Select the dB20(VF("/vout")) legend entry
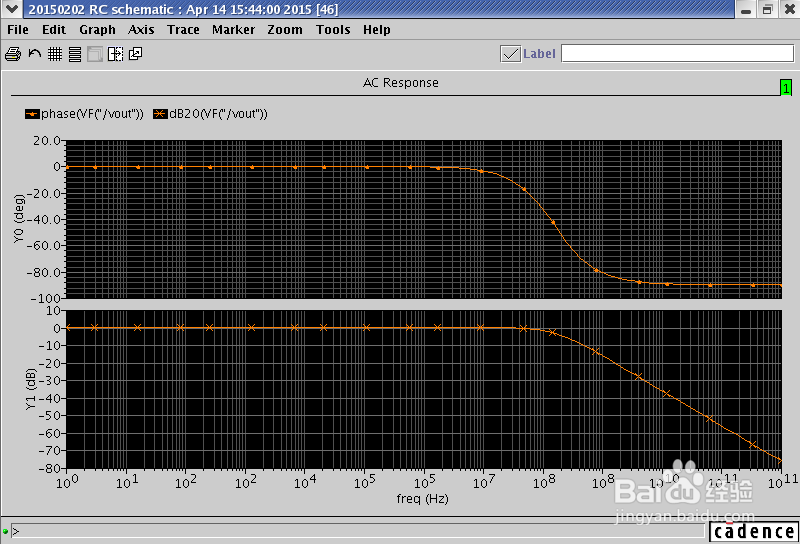This screenshot has width=800, height=544. [x=210, y=114]
